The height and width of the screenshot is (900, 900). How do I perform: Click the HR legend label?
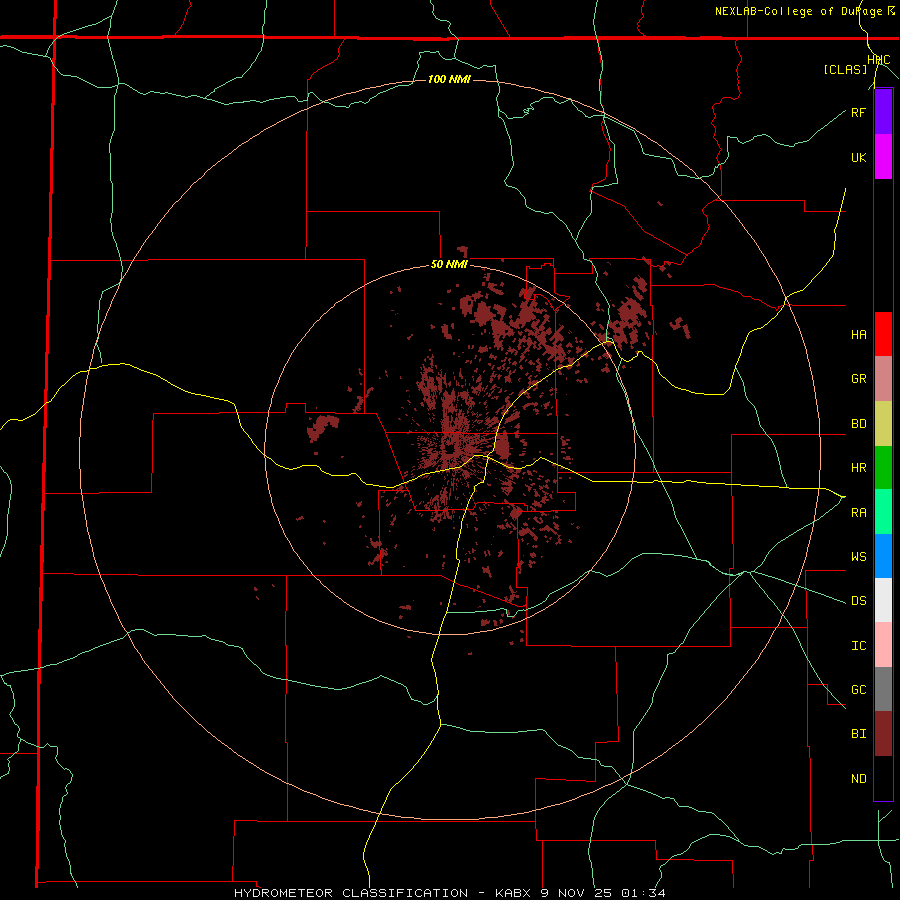click(x=859, y=468)
